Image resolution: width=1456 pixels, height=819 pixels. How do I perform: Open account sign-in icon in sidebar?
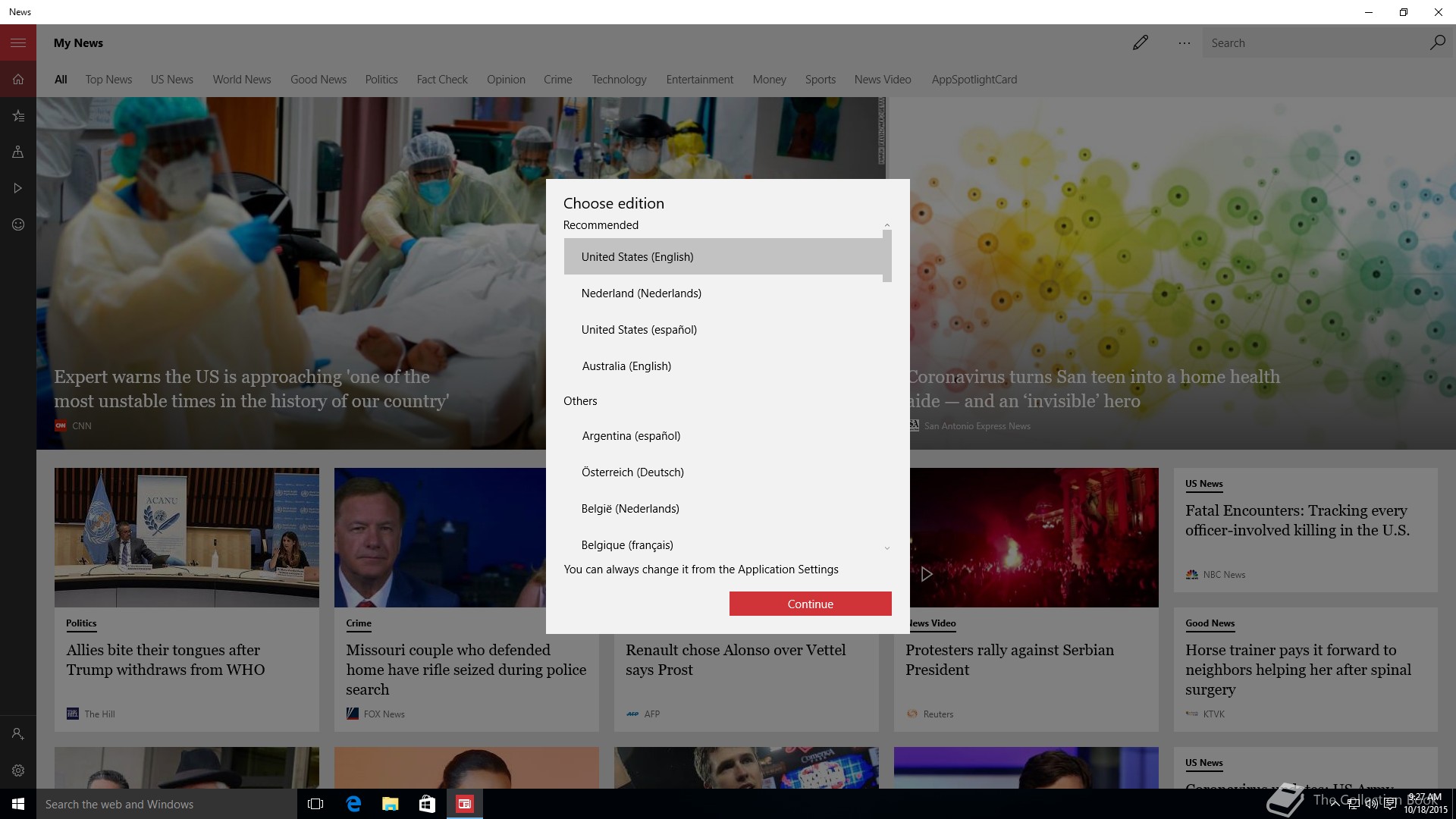click(18, 734)
